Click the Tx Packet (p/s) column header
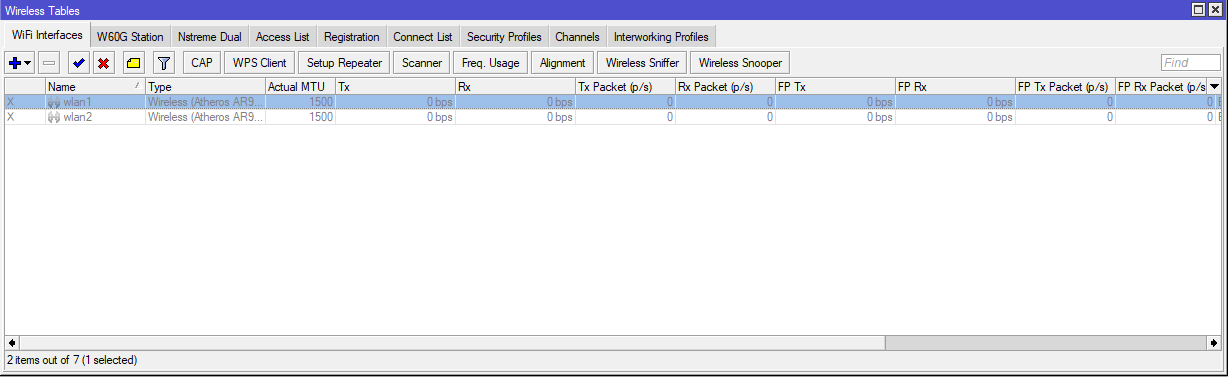 pyautogui.click(x=625, y=87)
